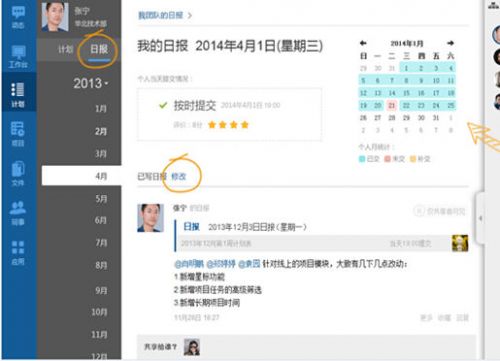Viewport: 500px width, 361px height.
Task: Click the organization icon at top right
Action: [494, 5]
